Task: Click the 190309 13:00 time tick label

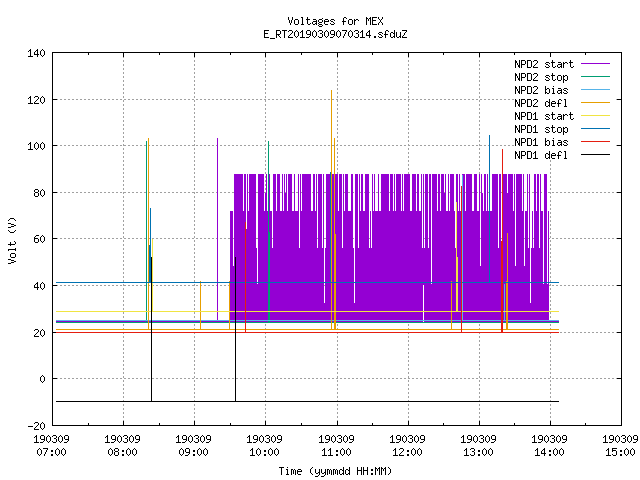Action: pos(478,446)
